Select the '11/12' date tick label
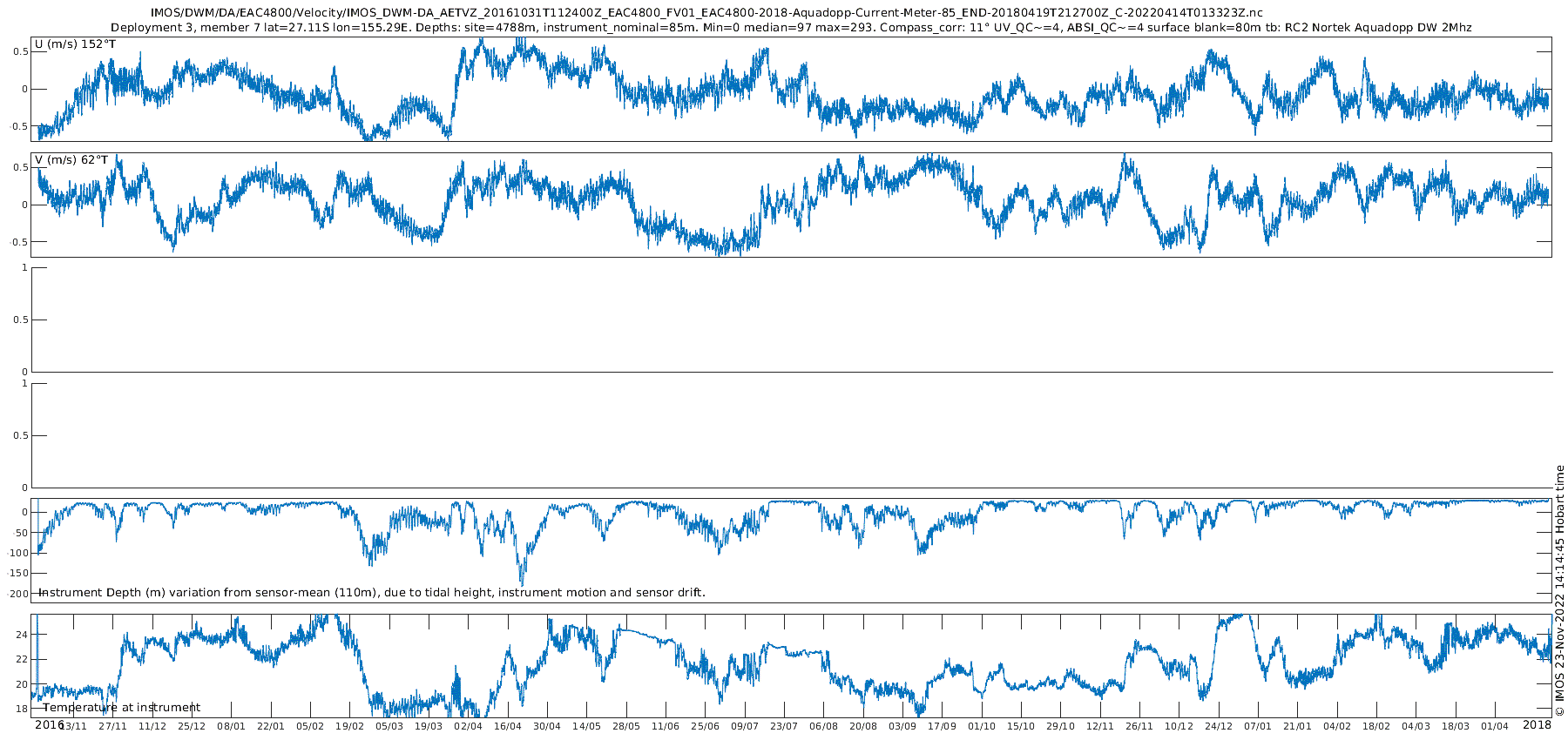 (152, 726)
